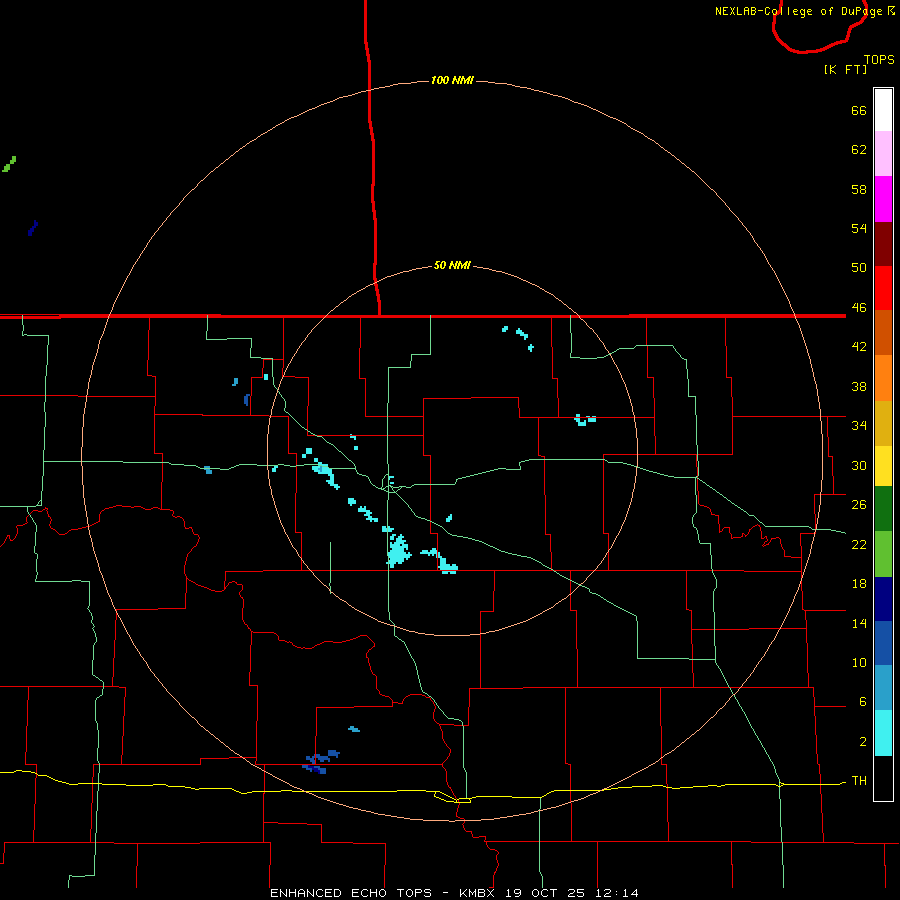This screenshot has height=900, width=900.
Task: Click the navy swatch between 14 and 18
Action: point(883,599)
